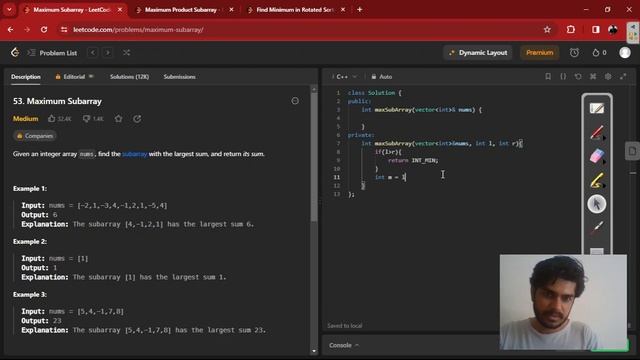Open the Problem List panel
The height and width of the screenshot is (360, 640).
[x=52, y=53]
